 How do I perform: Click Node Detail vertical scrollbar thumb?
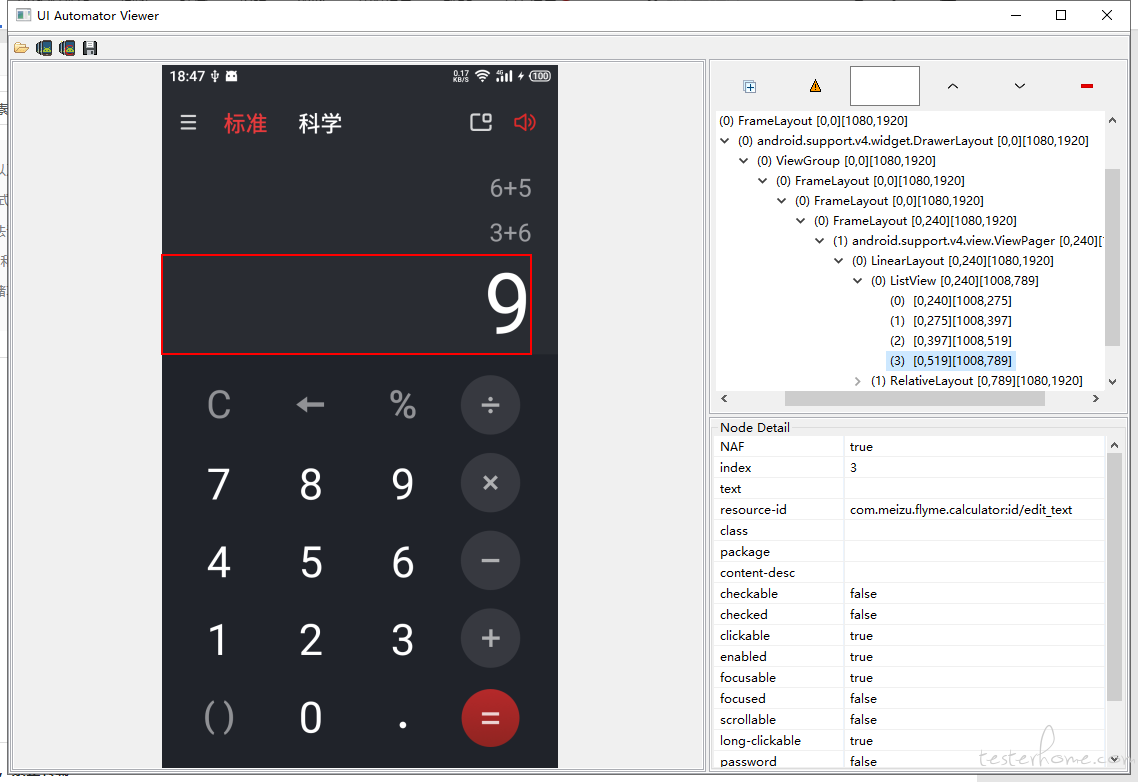[1114, 577]
